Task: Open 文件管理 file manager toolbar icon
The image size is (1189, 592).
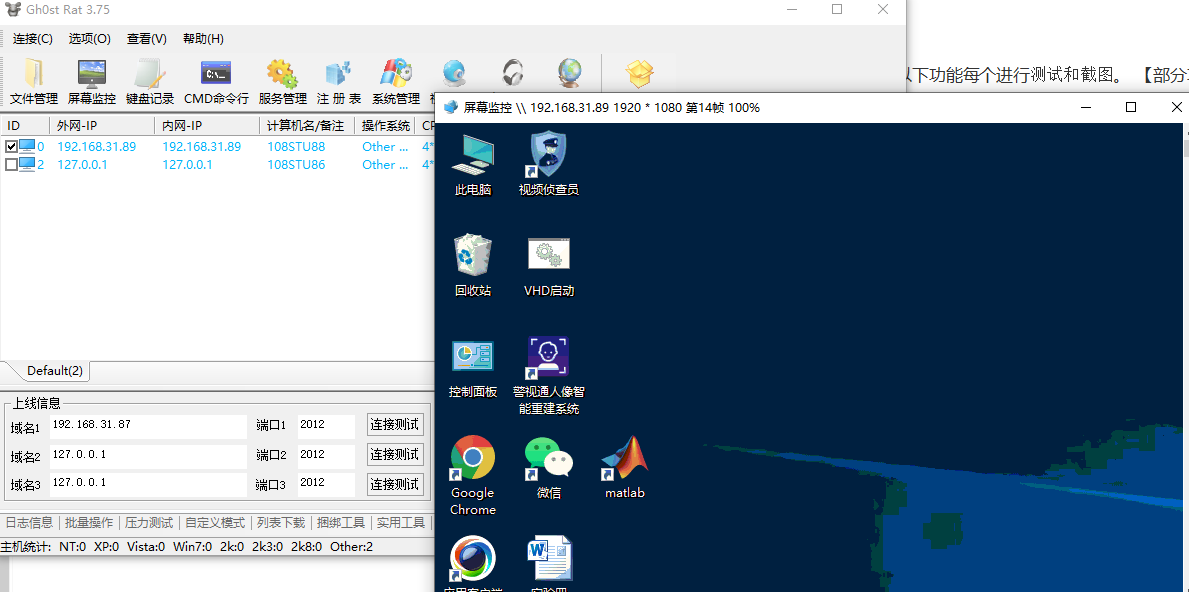Action: (34, 82)
